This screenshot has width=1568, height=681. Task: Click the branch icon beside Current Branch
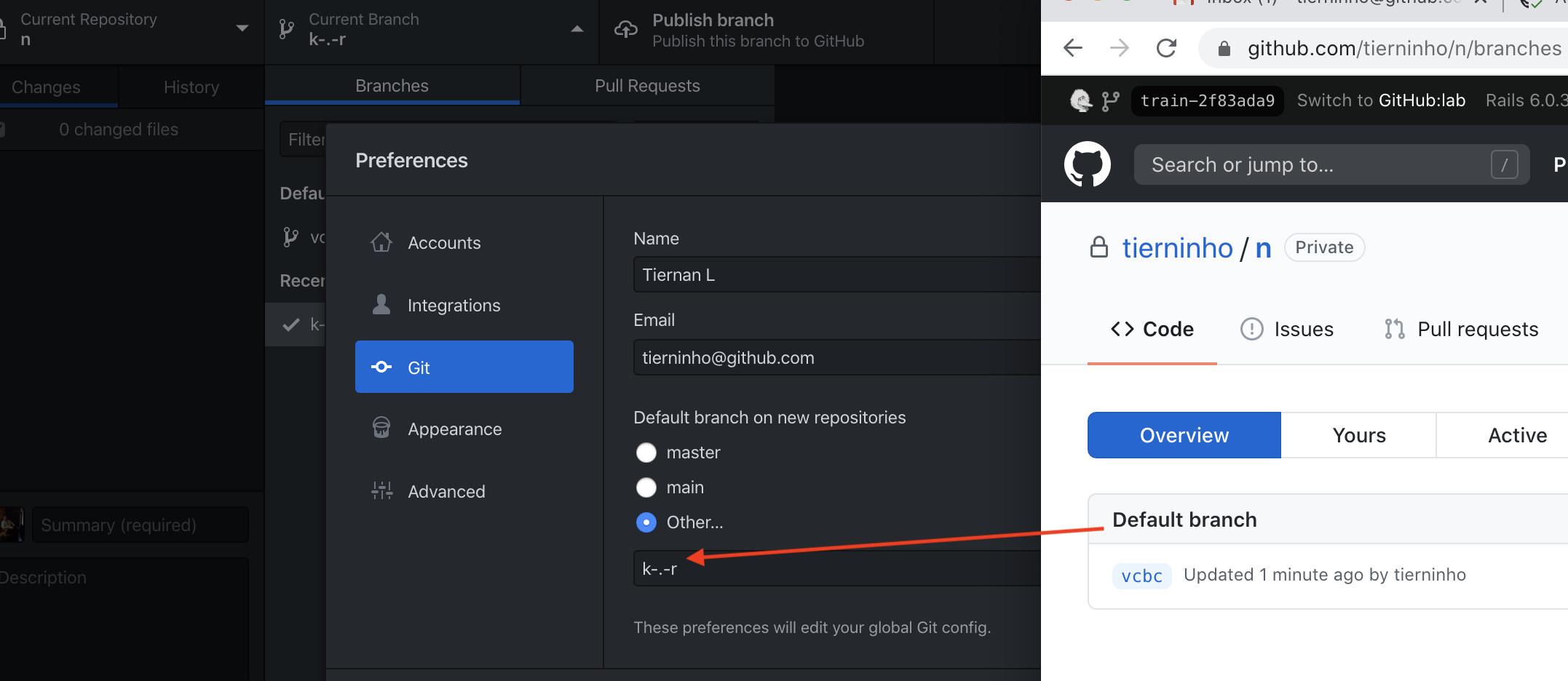pos(287,29)
